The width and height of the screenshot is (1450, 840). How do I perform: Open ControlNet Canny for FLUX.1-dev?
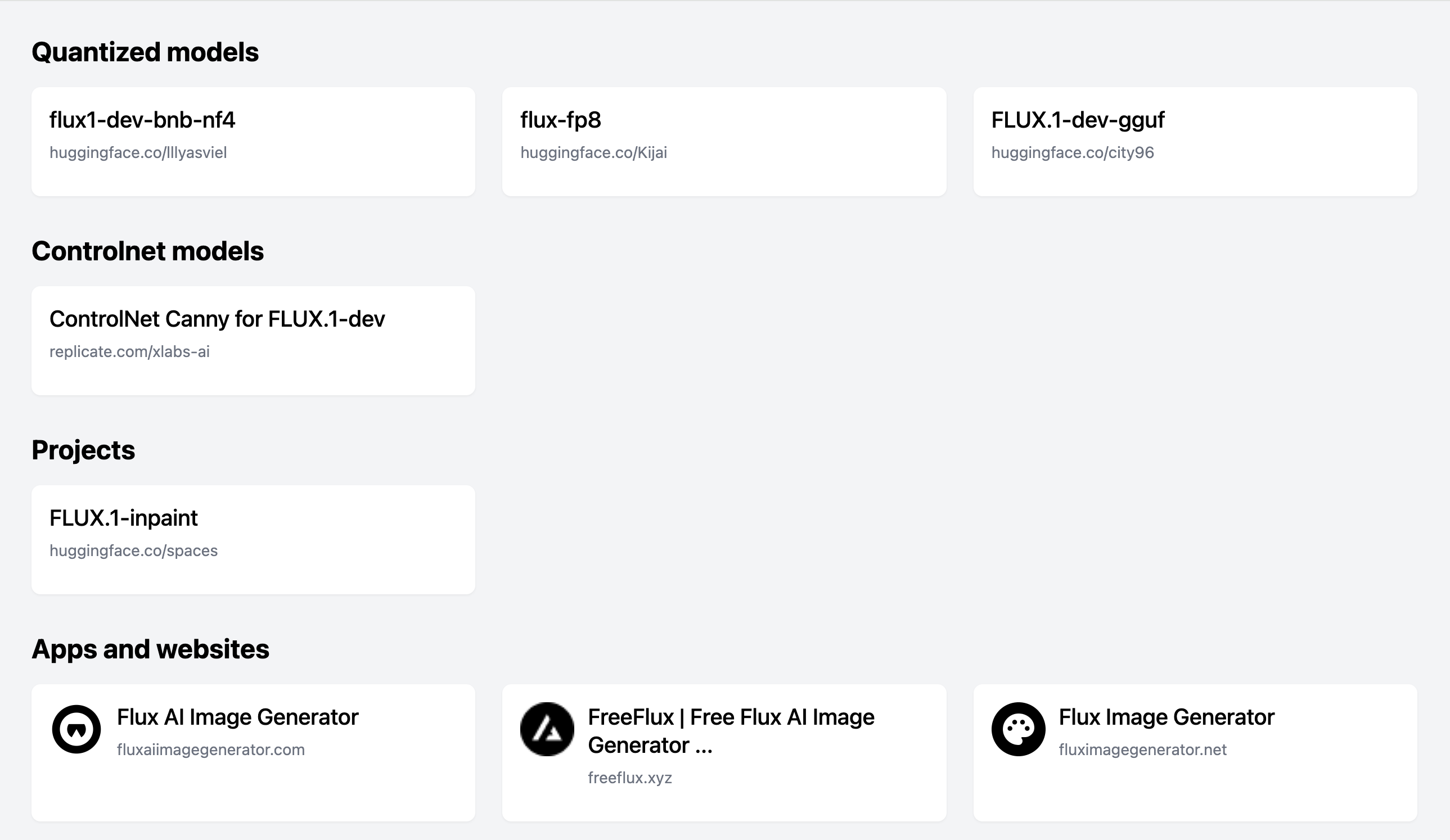pos(217,319)
